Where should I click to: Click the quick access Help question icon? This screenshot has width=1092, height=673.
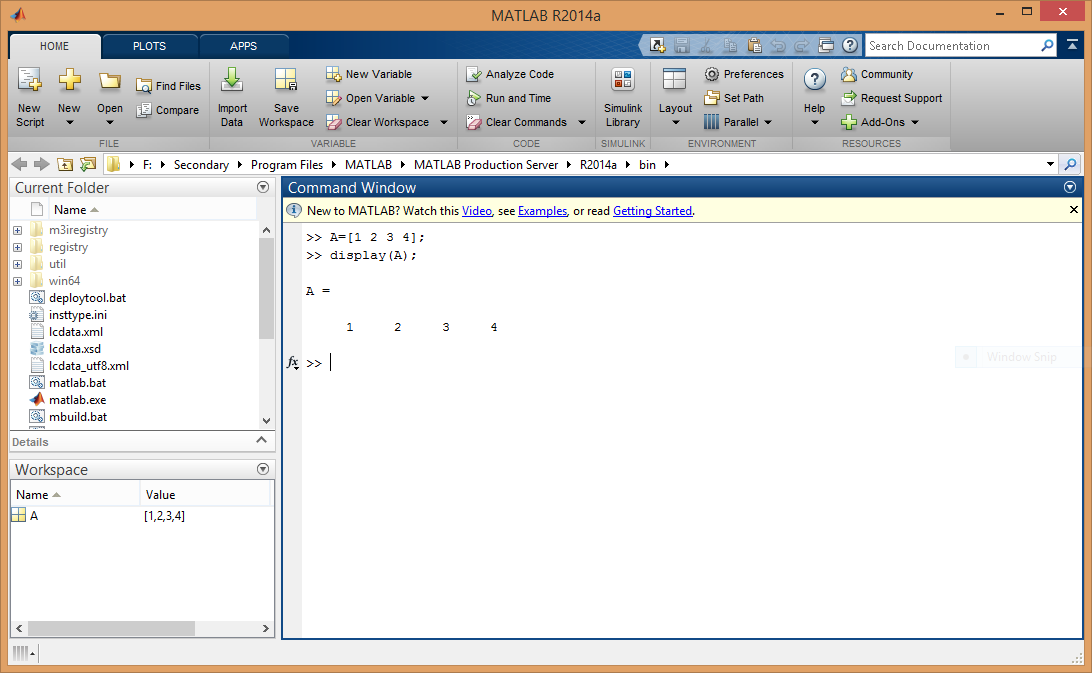coord(850,45)
